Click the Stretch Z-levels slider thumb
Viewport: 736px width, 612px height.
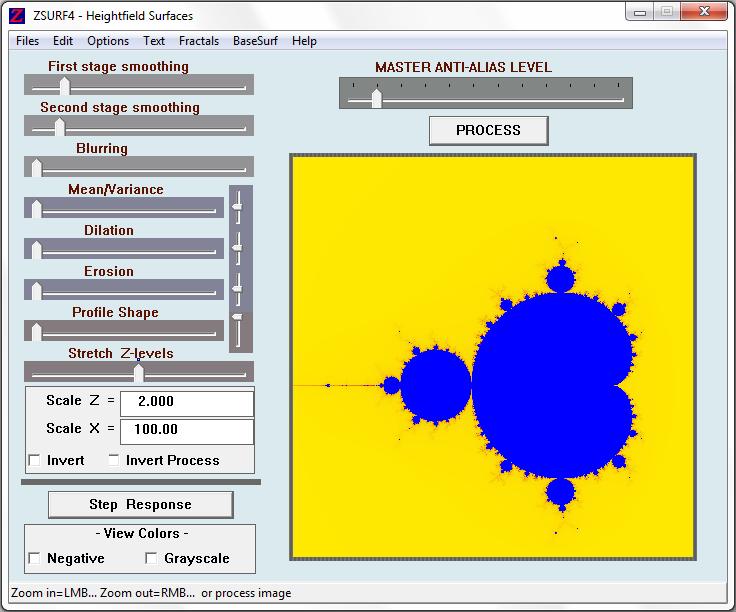(138, 373)
